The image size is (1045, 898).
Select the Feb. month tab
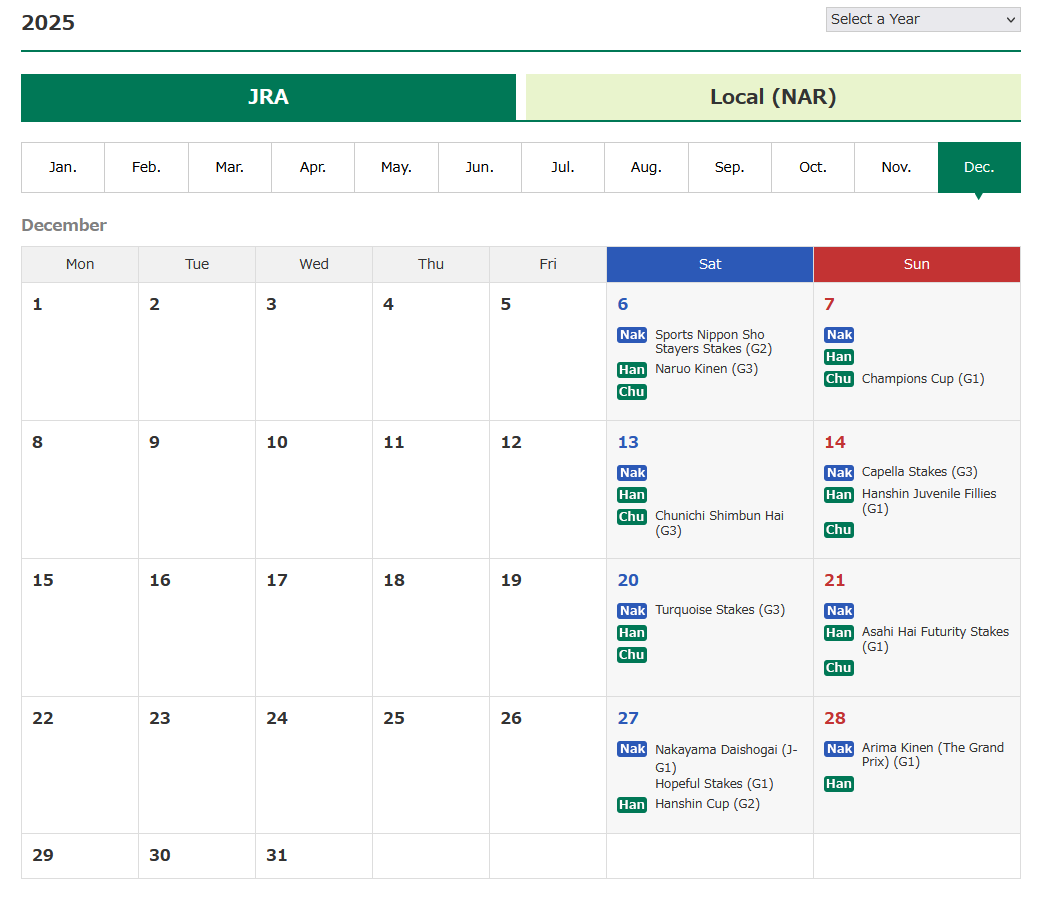point(146,167)
